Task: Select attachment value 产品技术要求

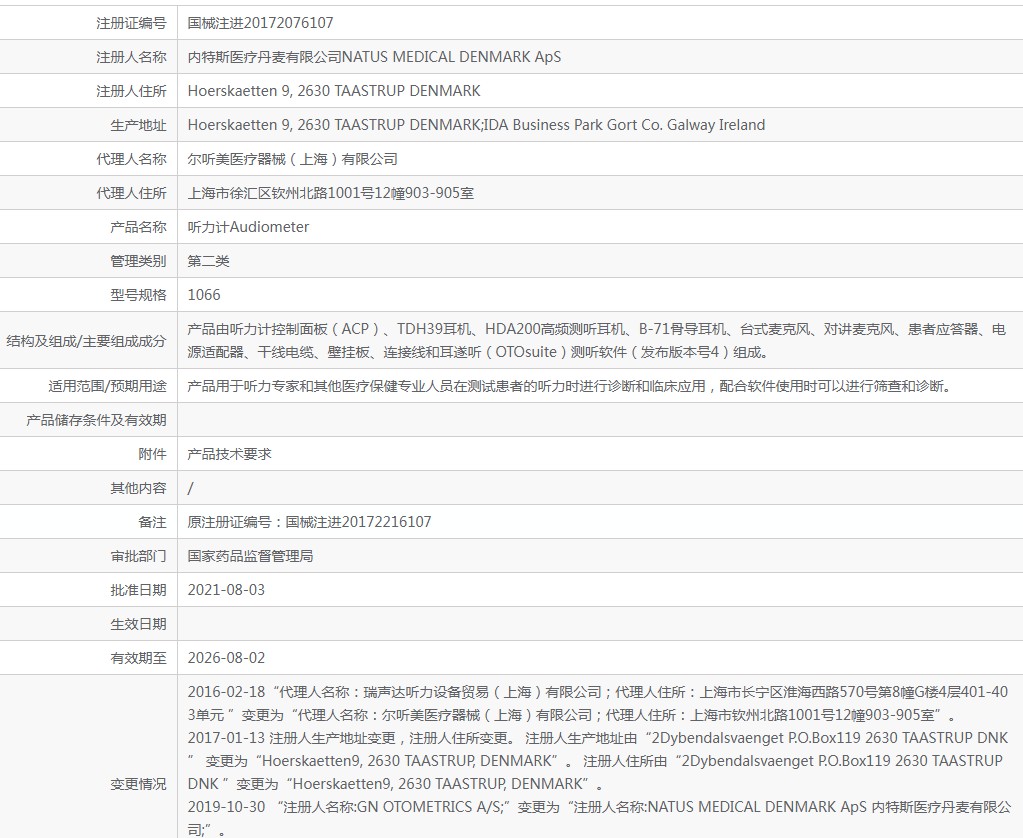Action: point(229,454)
